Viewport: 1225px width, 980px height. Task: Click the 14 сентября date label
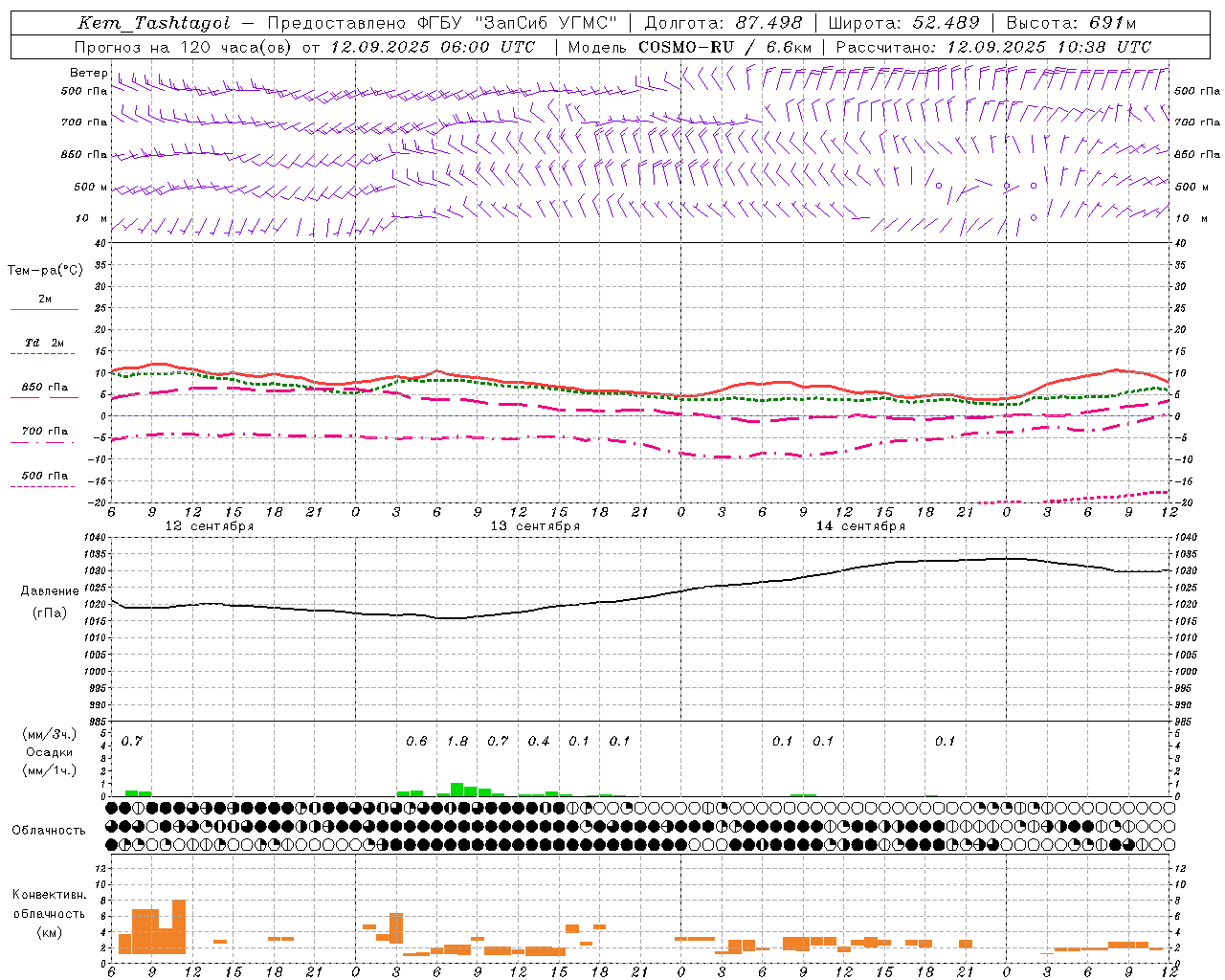click(860, 526)
